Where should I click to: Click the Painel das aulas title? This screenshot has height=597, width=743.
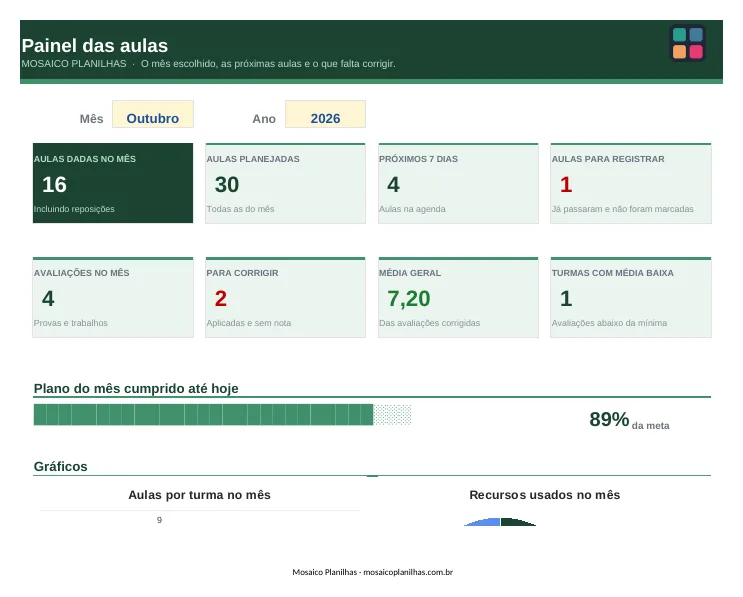pos(95,46)
